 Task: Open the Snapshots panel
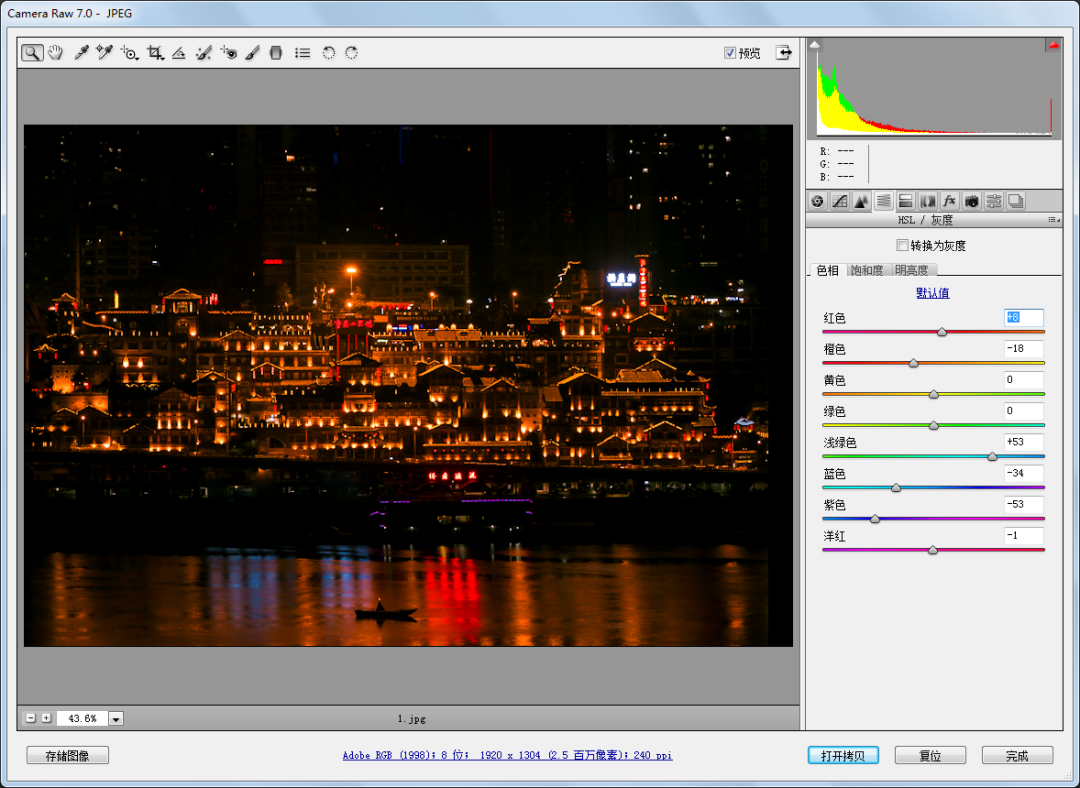click(x=1015, y=201)
